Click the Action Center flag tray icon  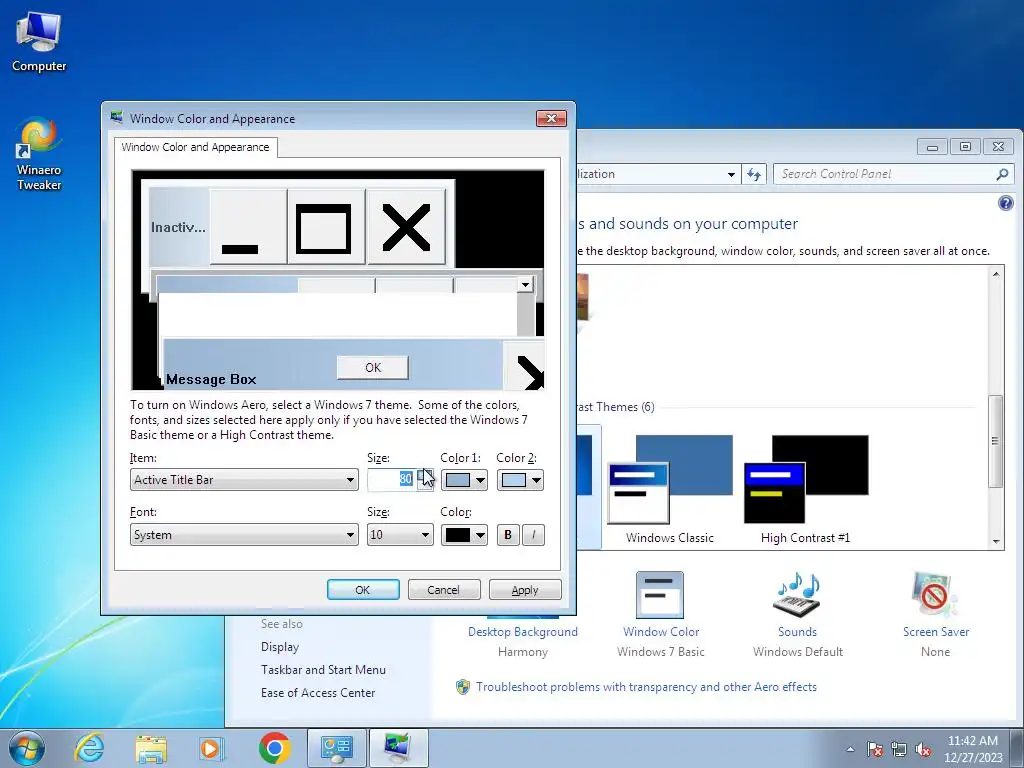[874, 750]
